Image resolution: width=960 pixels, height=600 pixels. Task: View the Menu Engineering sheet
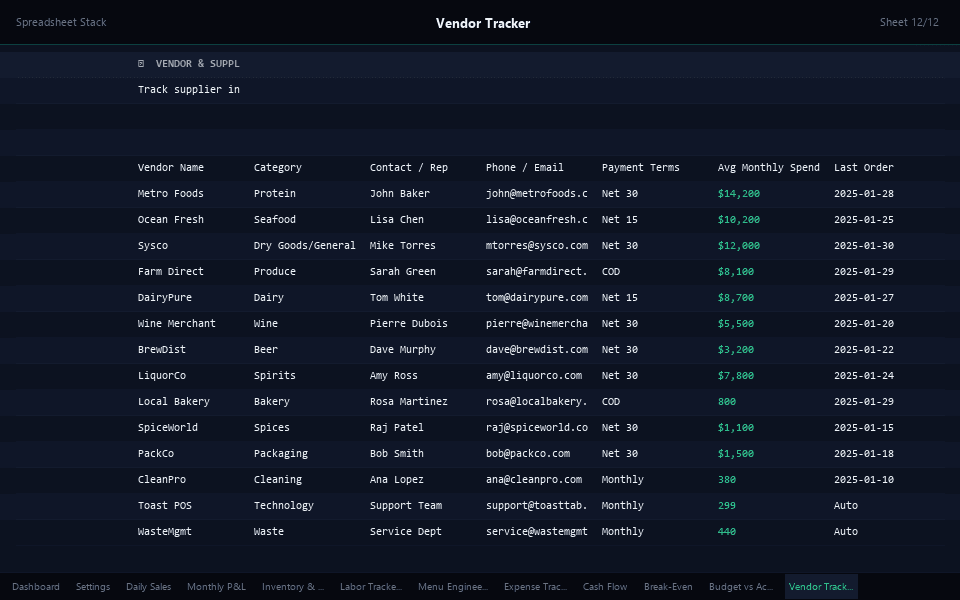(452, 587)
